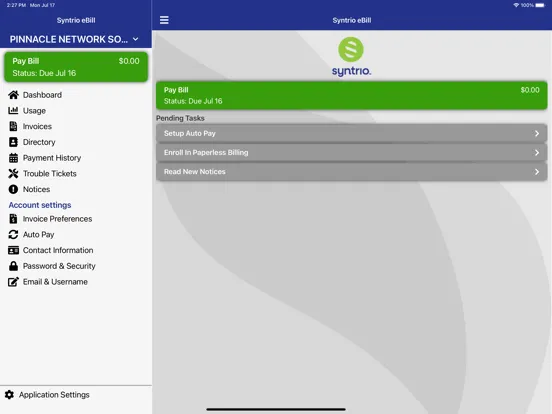
Task: Click the Password & Security lock icon
Action: coord(13,266)
